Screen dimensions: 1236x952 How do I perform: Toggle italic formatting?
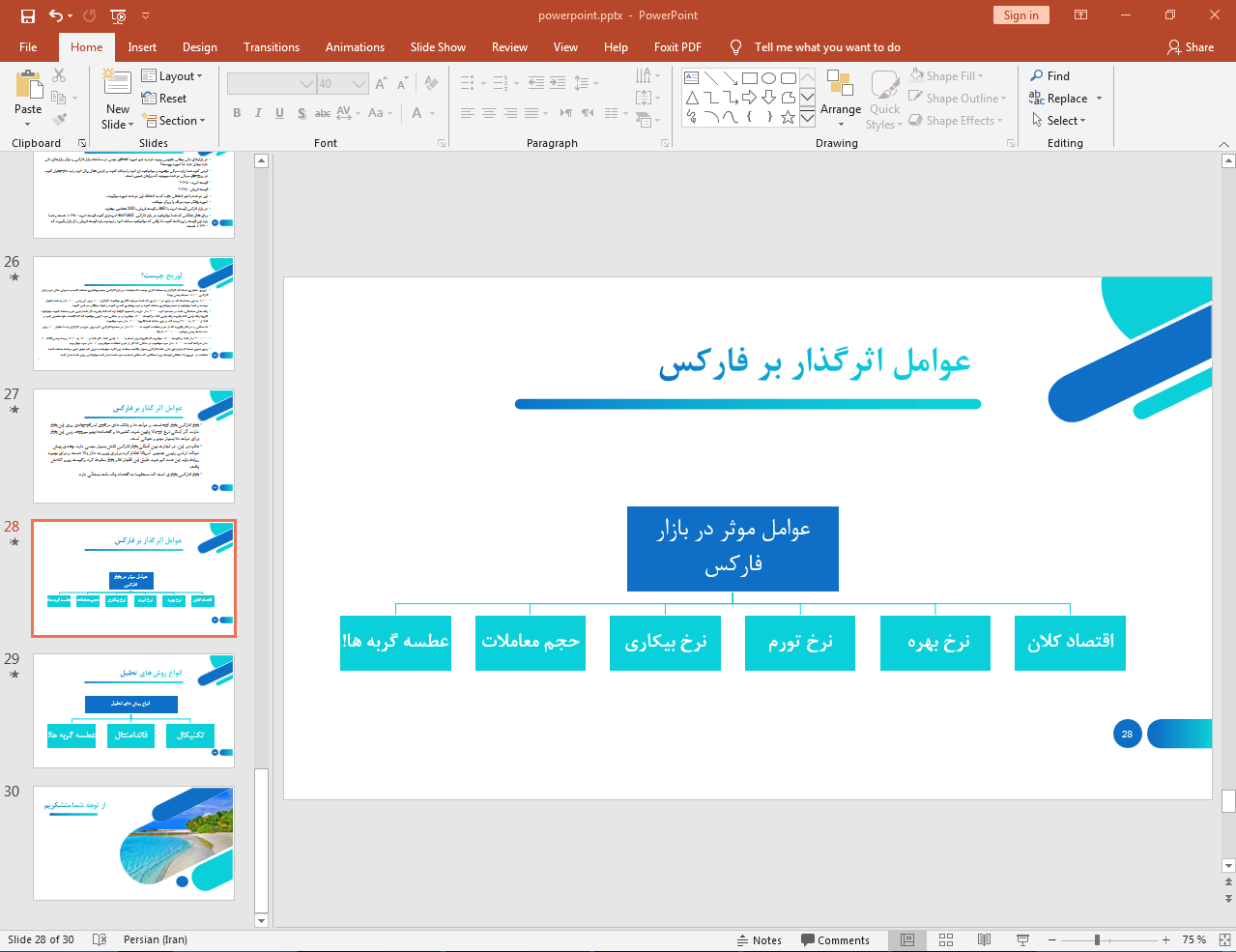pyautogui.click(x=258, y=113)
